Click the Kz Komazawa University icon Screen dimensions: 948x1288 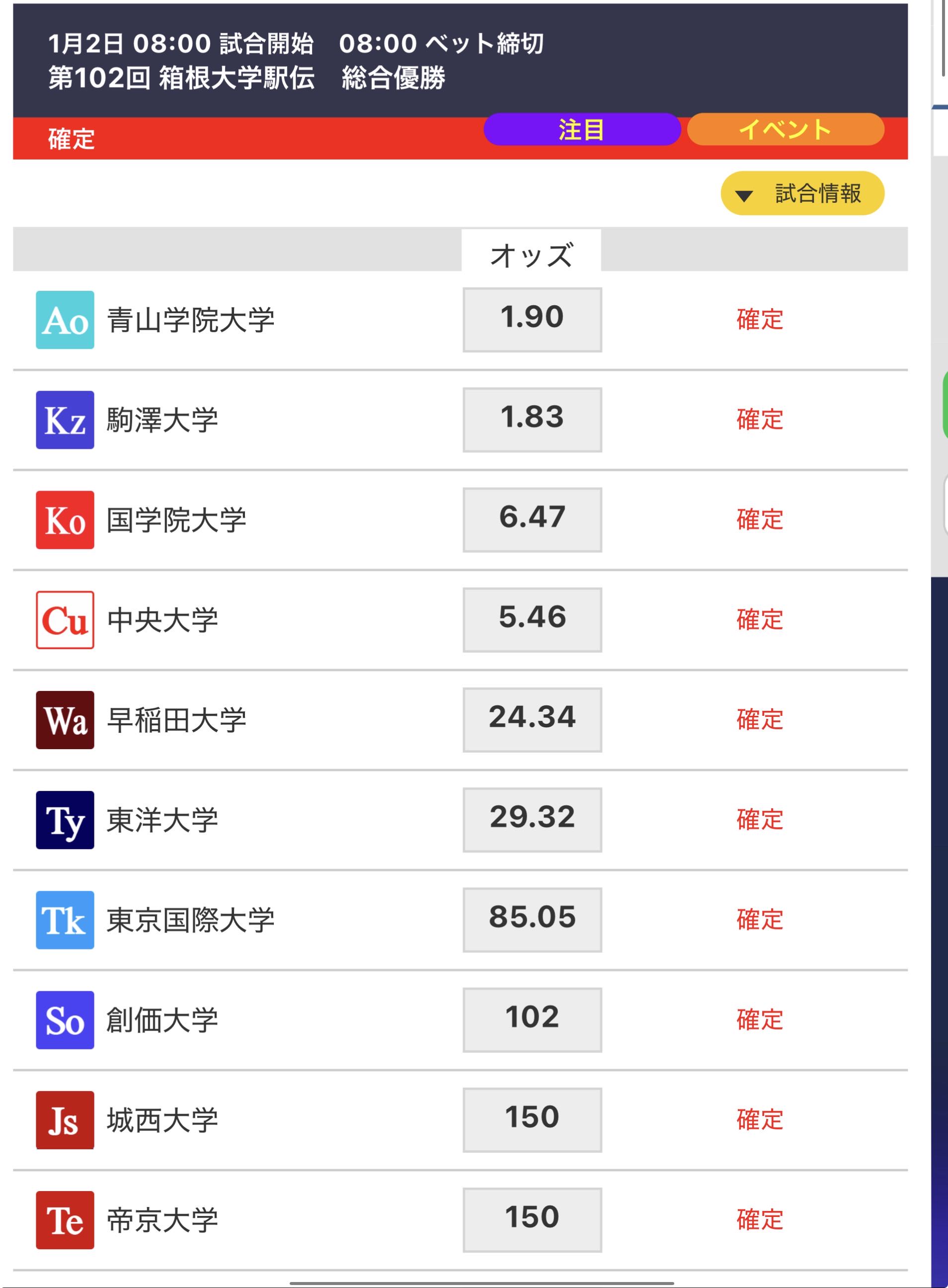(x=65, y=420)
